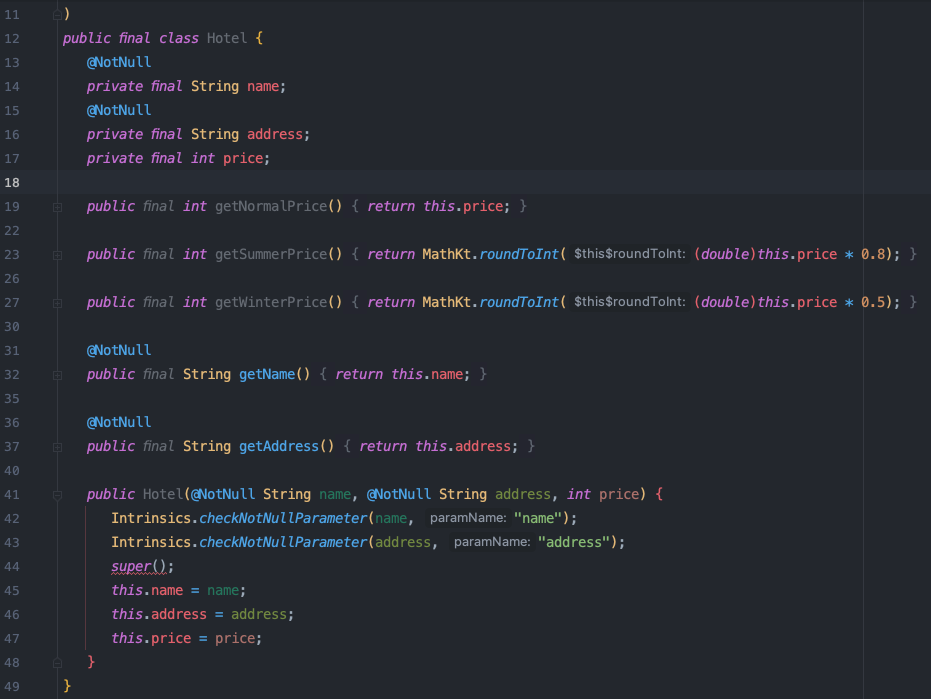Expand the folded getSummerPrice method

58,255
